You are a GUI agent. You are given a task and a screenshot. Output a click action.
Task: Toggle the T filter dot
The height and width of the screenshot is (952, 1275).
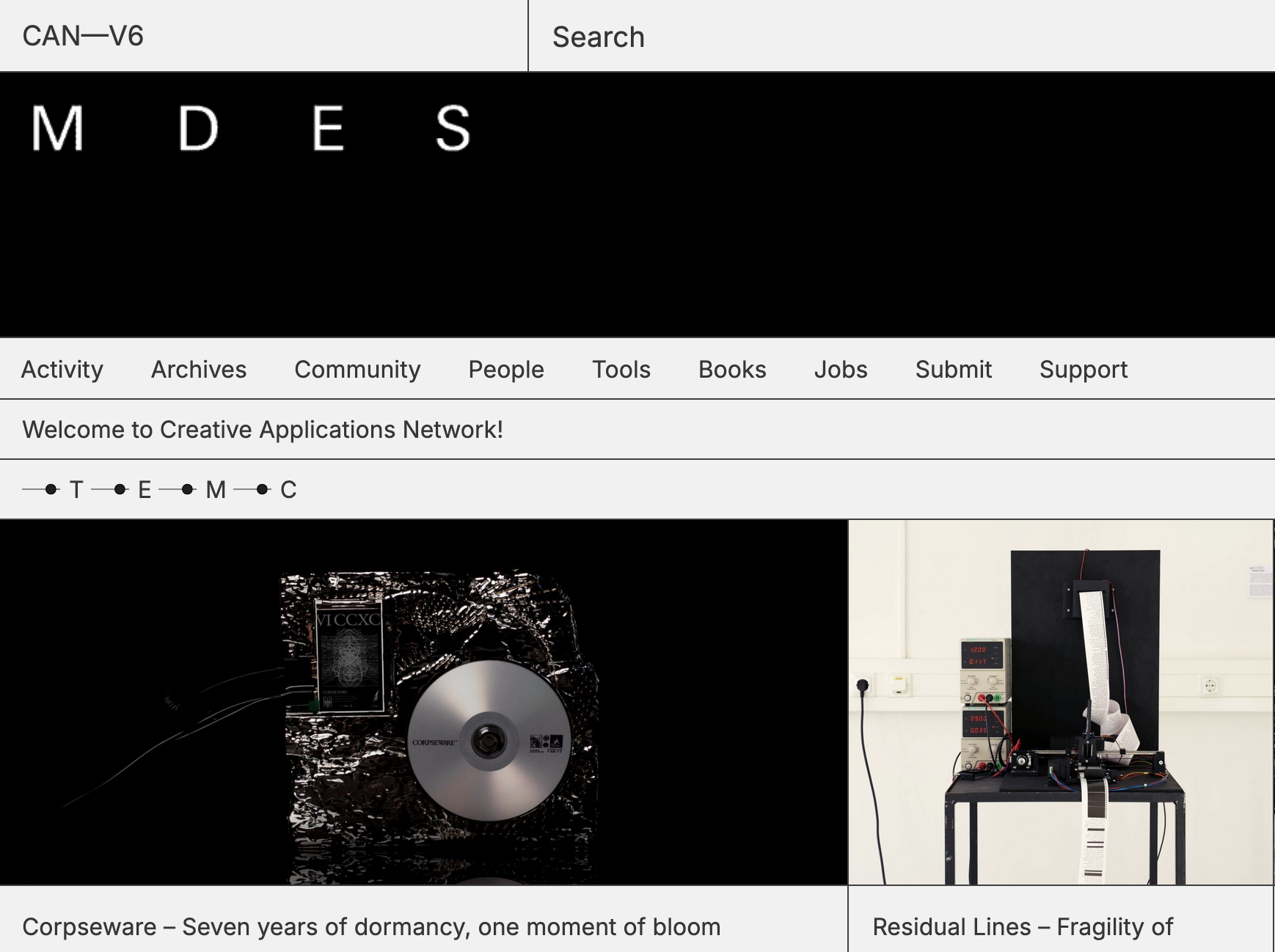pyautogui.click(x=51, y=489)
